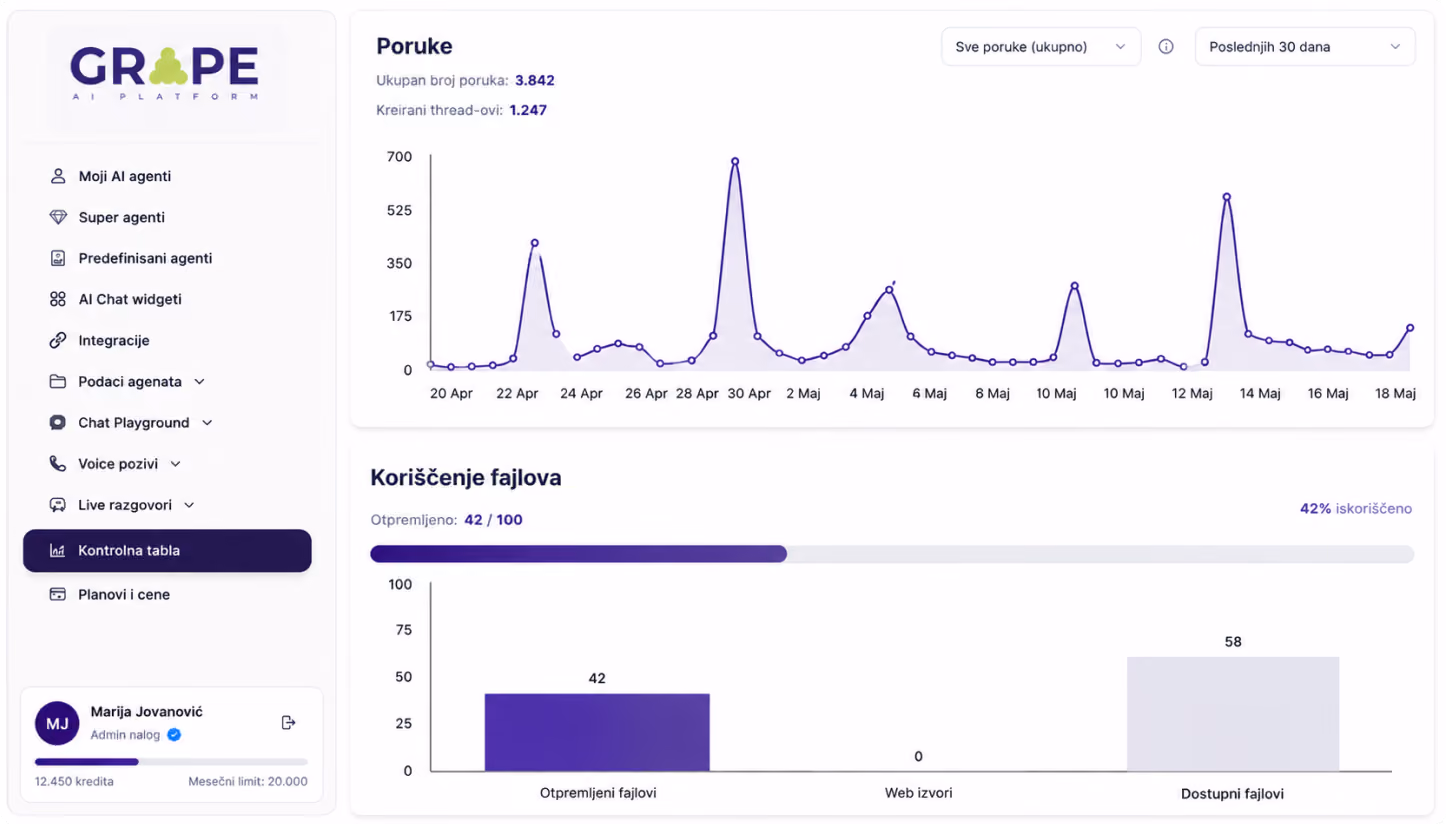The height and width of the screenshot is (824, 1446).
Task: Click the Integracije link icon
Action: pos(58,340)
